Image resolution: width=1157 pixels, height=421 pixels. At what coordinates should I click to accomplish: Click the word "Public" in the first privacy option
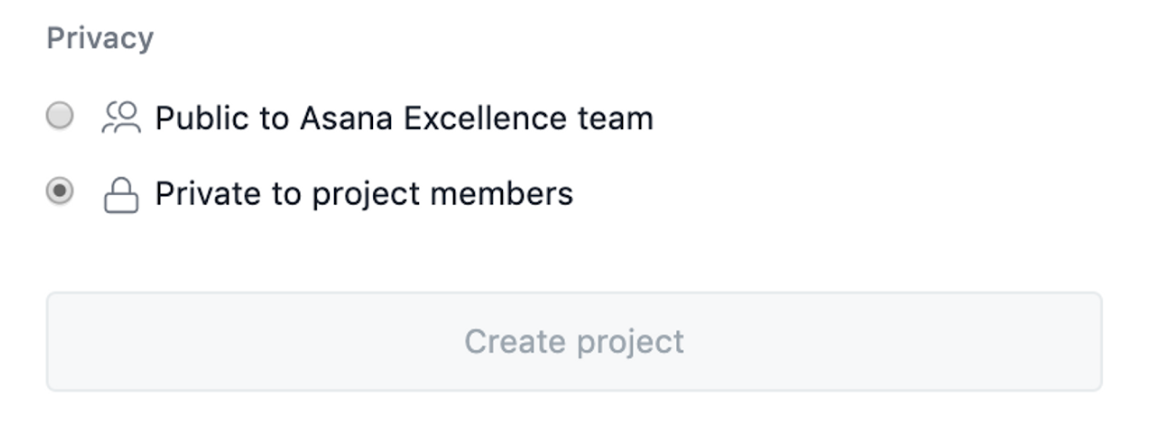point(204,118)
